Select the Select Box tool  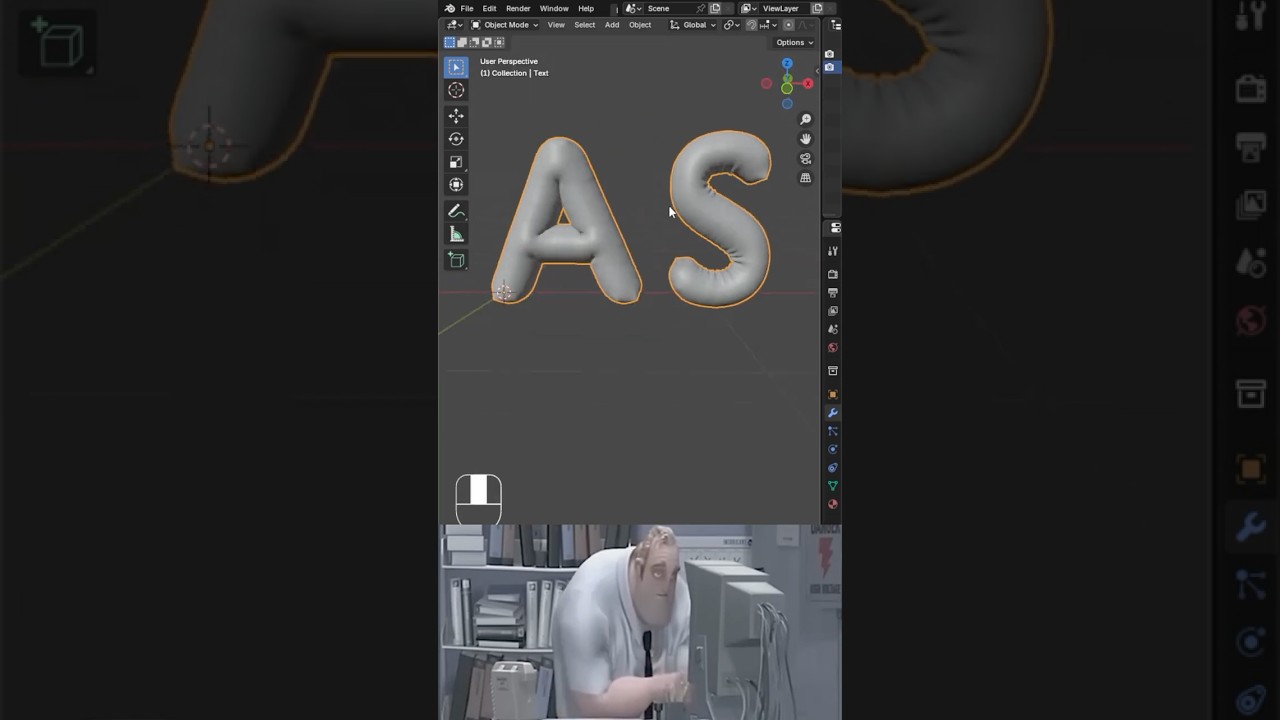[x=456, y=67]
